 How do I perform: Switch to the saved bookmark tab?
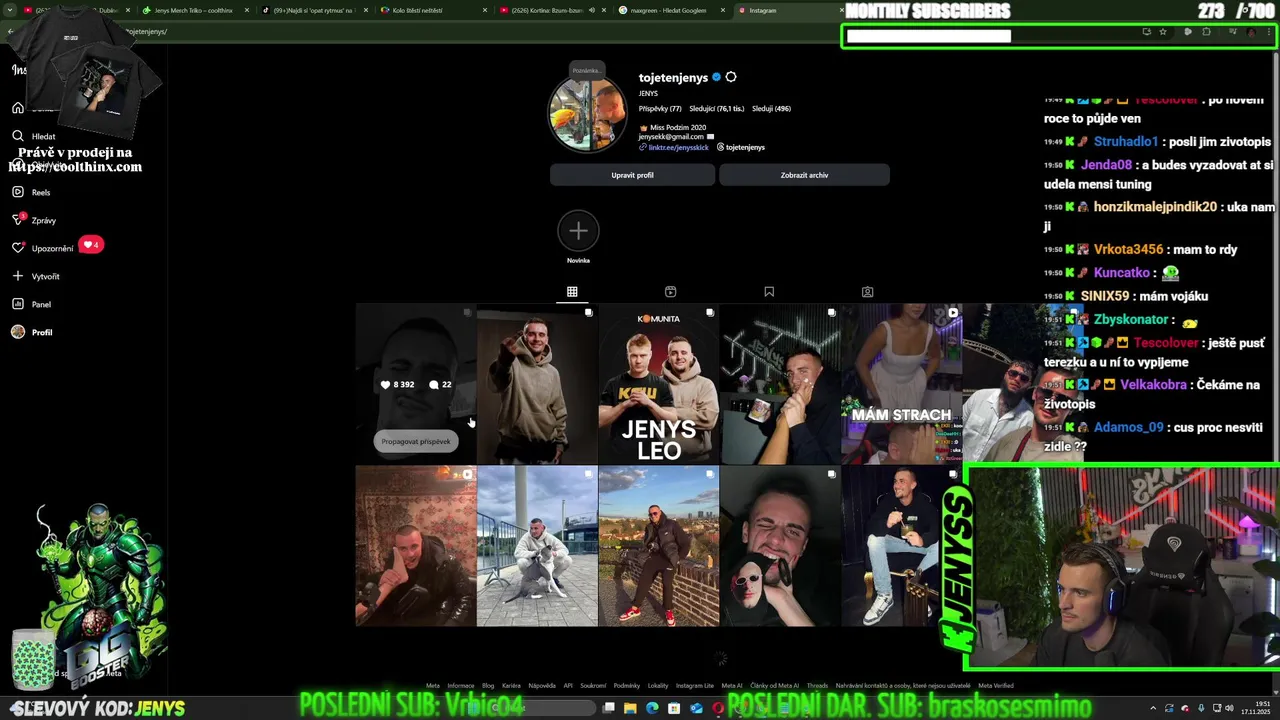pos(769,292)
